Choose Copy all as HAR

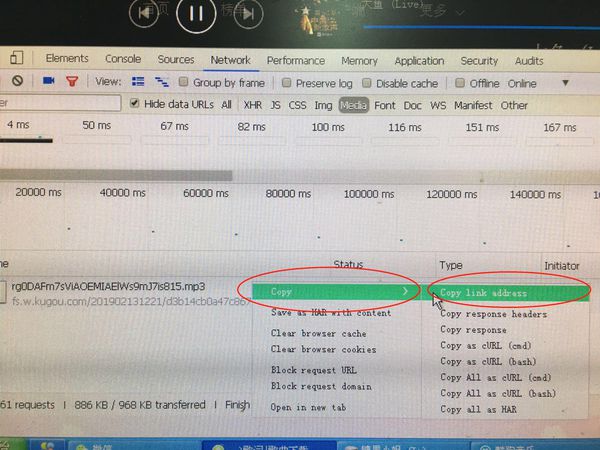(x=478, y=409)
